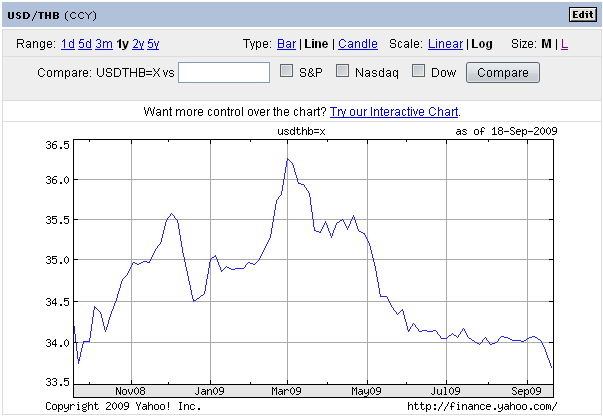Screen dimensions: 603x416
Task: Click the 36.5 y-axis value
Action: point(58,145)
